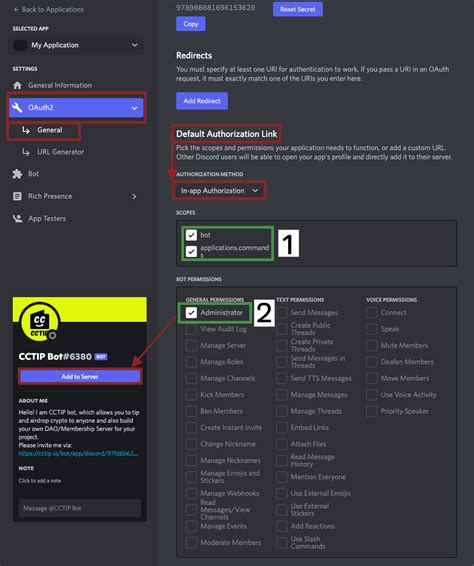This screenshot has width=474, height=566.
Task: Expand the Rich Presence submenu chevron
Action: tap(134, 197)
